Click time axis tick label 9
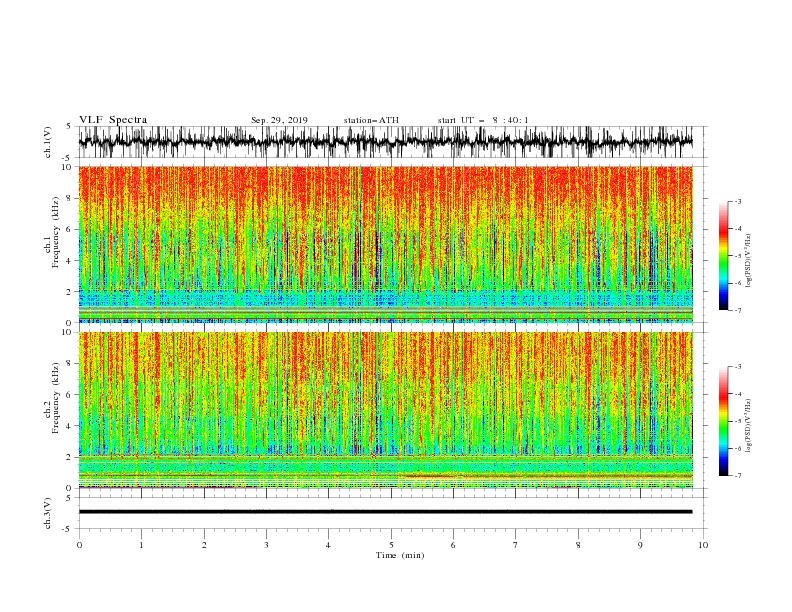The height and width of the screenshot is (612, 792). (640, 545)
